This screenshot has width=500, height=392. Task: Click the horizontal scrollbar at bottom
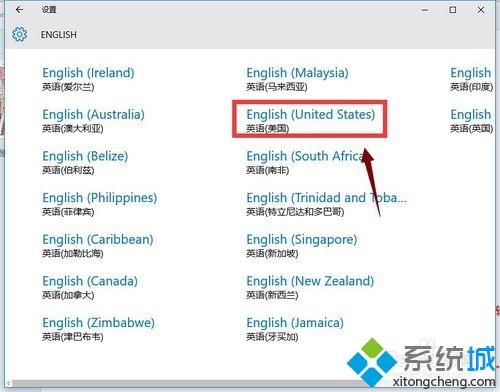tap(187, 384)
